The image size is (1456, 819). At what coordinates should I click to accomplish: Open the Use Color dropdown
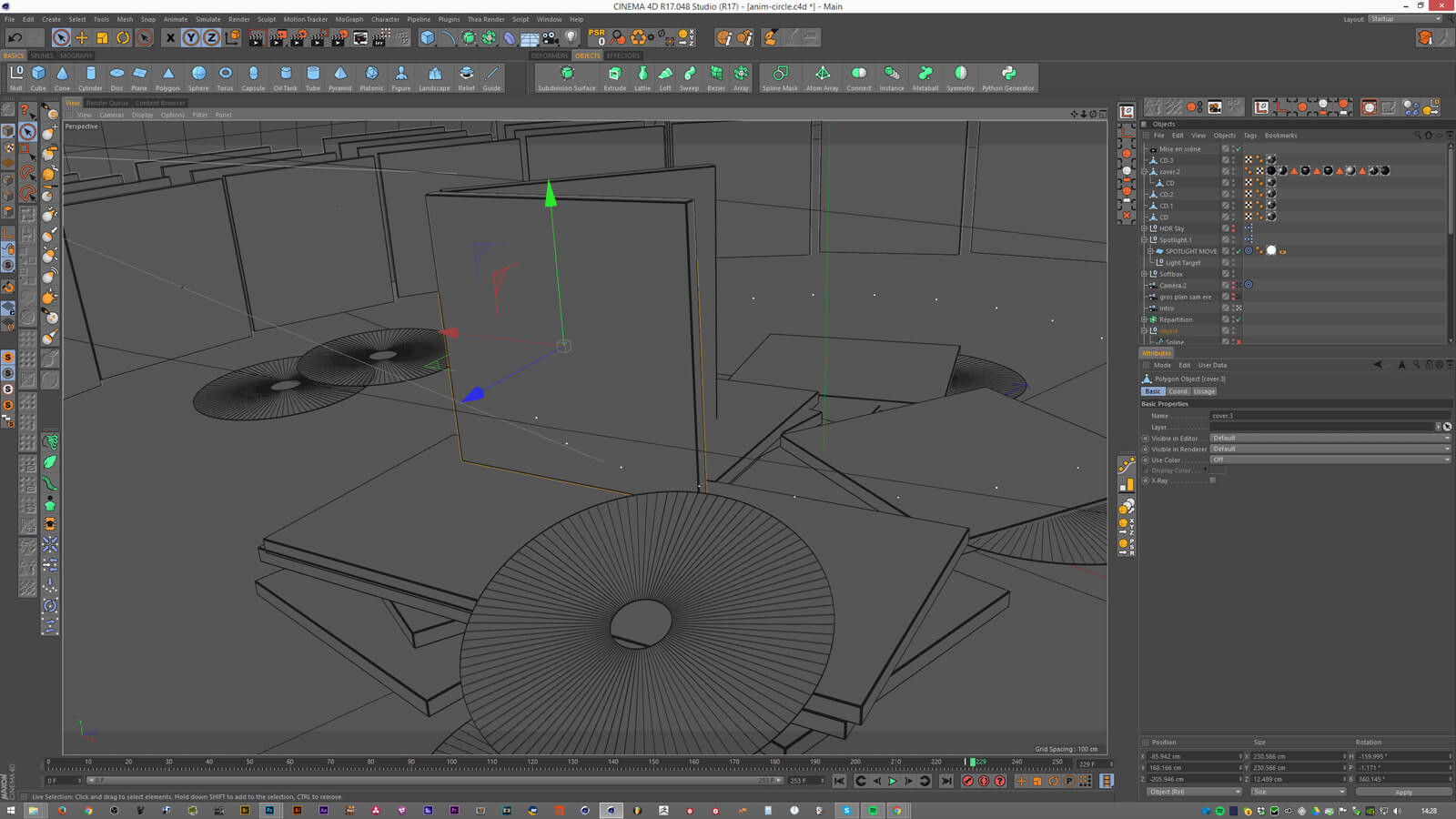click(x=1330, y=460)
